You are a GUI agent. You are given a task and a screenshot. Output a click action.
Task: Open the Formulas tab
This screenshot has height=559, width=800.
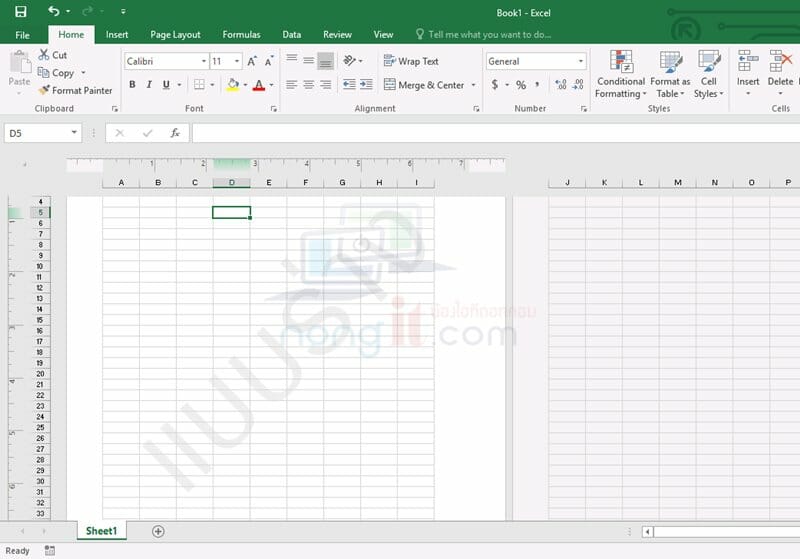[241, 35]
